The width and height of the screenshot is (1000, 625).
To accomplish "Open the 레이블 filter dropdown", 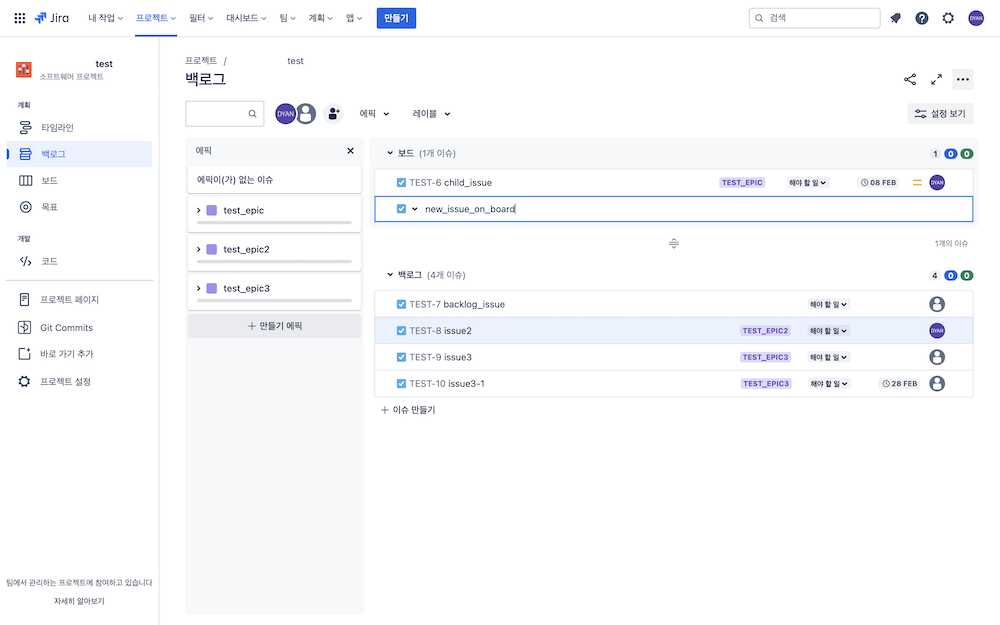I will point(432,114).
